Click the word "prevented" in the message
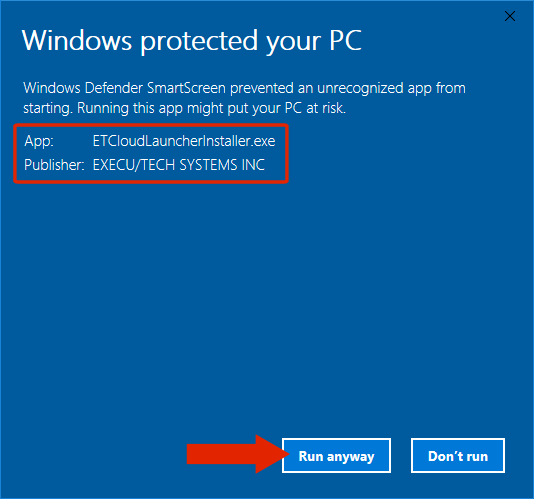The width and height of the screenshot is (534, 499). coord(262,89)
